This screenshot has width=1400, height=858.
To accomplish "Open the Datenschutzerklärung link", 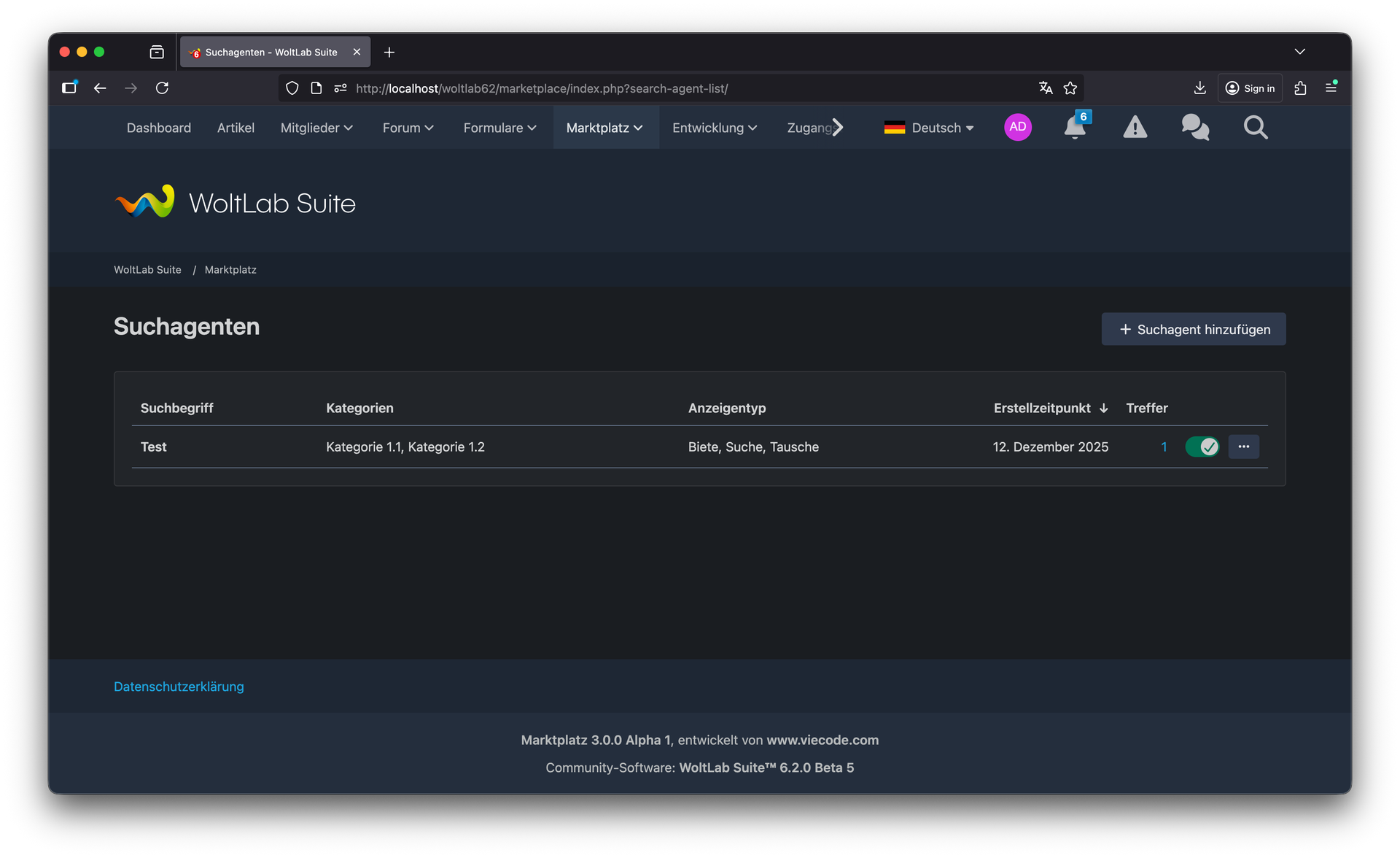I will point(179,687).
